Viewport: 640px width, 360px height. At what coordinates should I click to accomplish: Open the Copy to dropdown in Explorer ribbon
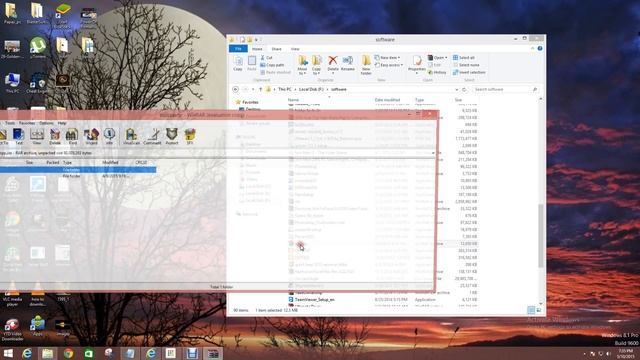[317, 65]
